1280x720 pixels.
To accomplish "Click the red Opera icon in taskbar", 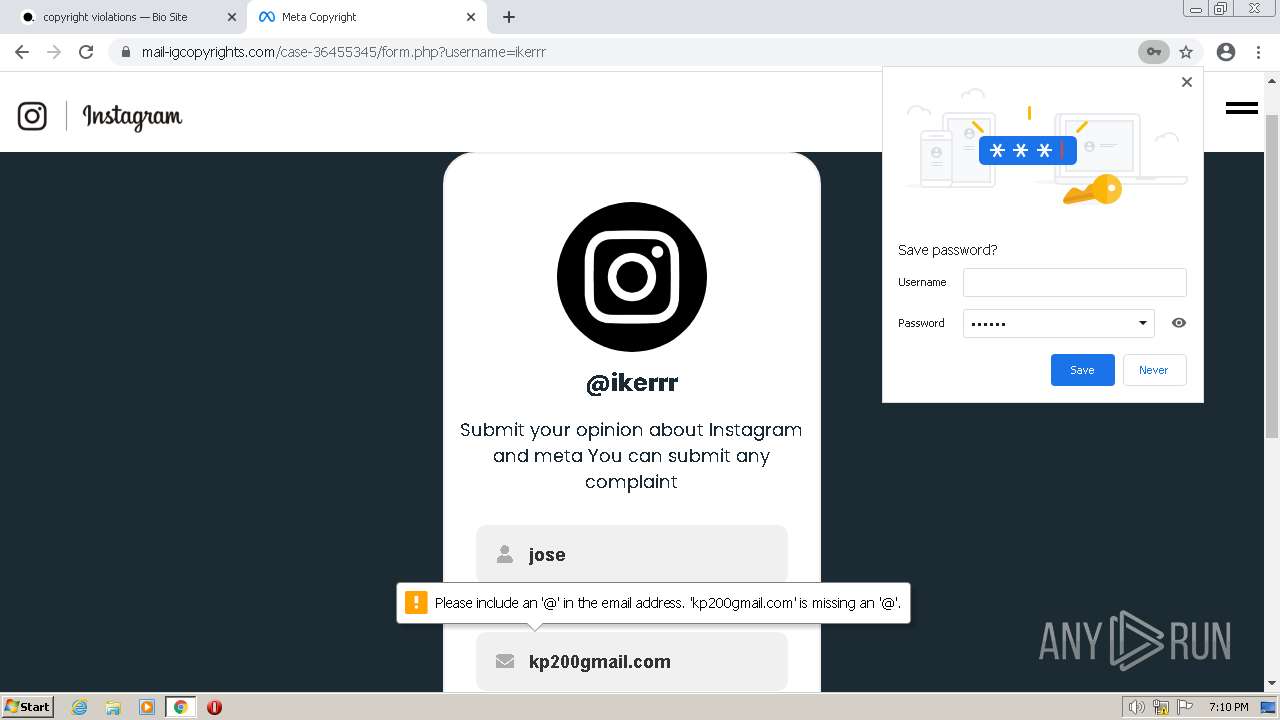I will click(214, 707).
